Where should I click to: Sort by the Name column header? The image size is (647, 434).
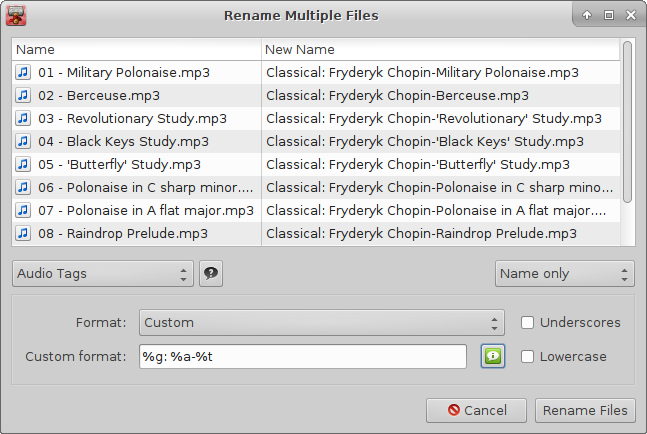point(137,50)
